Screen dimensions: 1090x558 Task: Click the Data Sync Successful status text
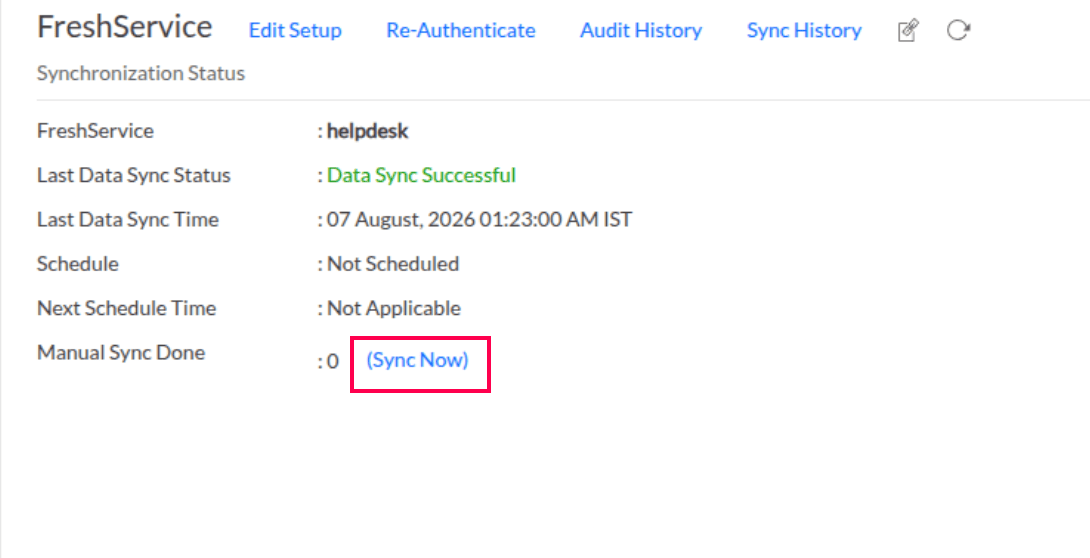coord(421,175)
